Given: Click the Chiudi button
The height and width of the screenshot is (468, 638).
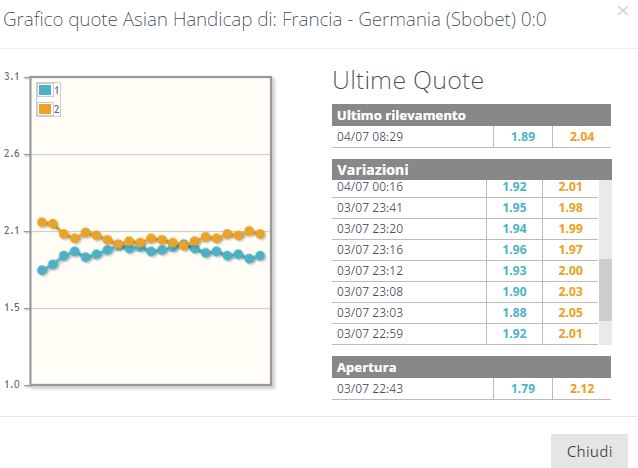Looking at the screenshot, I should 589,451.
